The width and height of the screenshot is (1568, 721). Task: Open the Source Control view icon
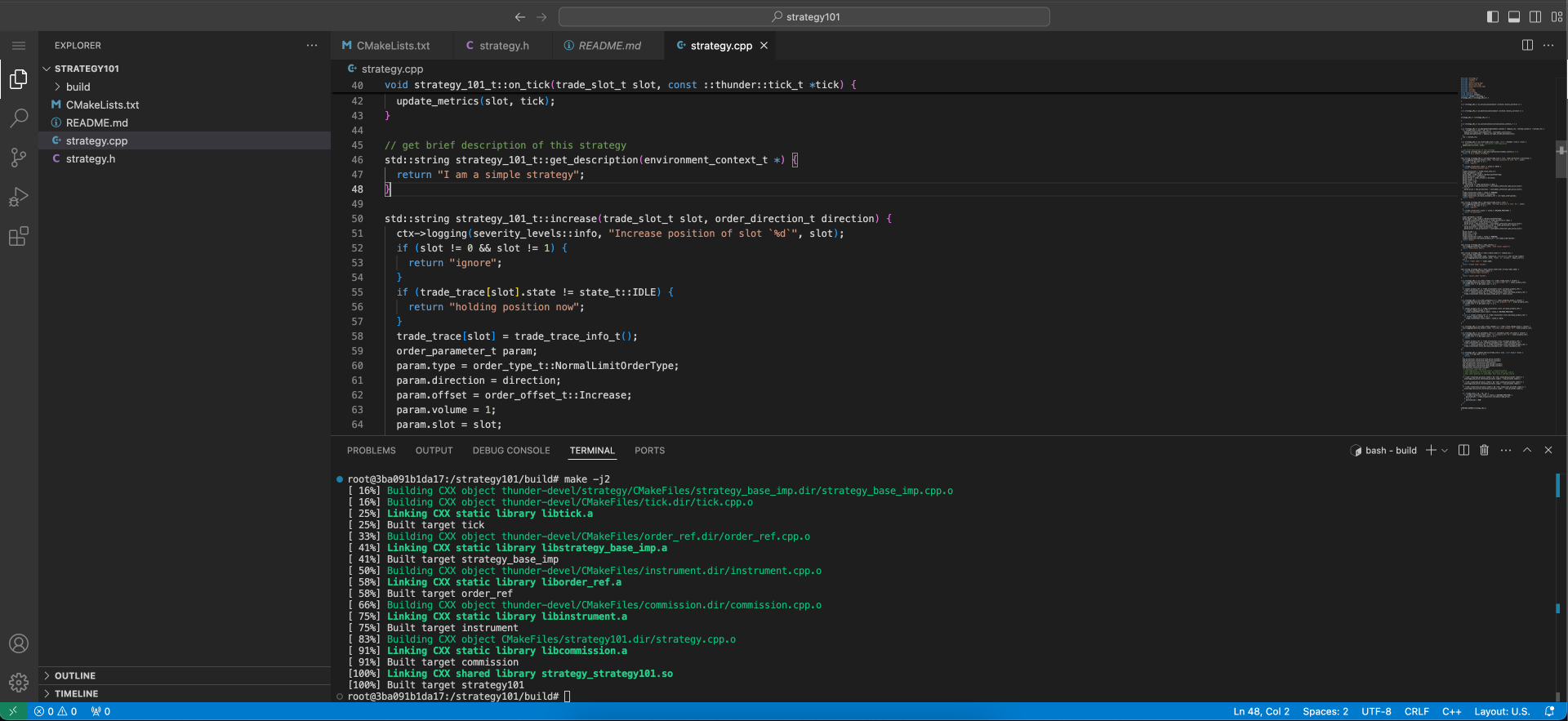(x=19, y=158)
